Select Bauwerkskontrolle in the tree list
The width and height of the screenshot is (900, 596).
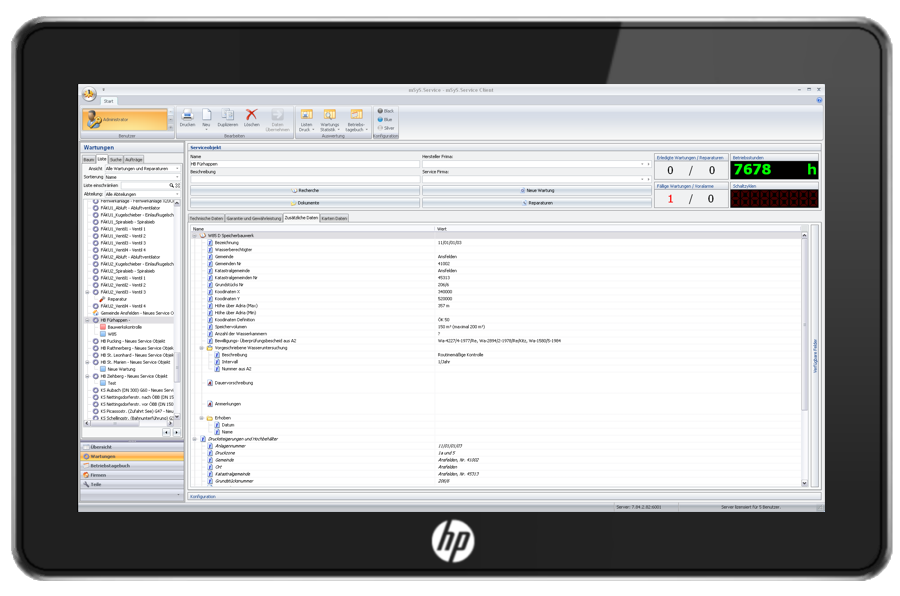pyautogui.click(x=125, y=327)
